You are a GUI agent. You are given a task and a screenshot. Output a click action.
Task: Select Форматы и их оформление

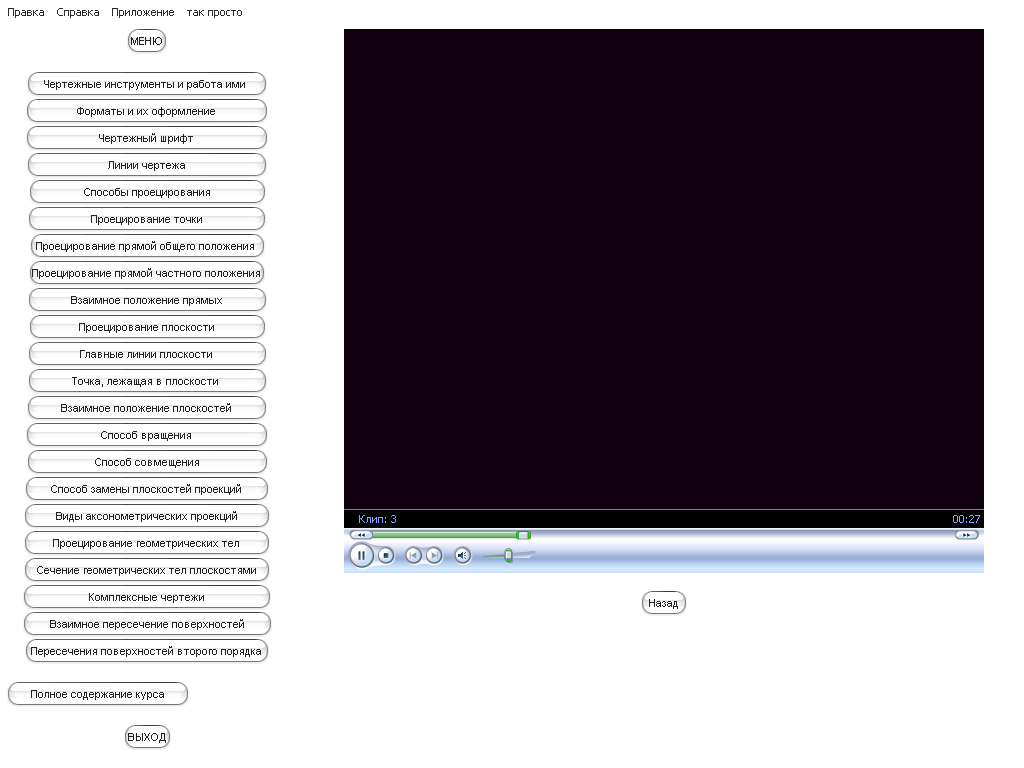pos(147,111)
